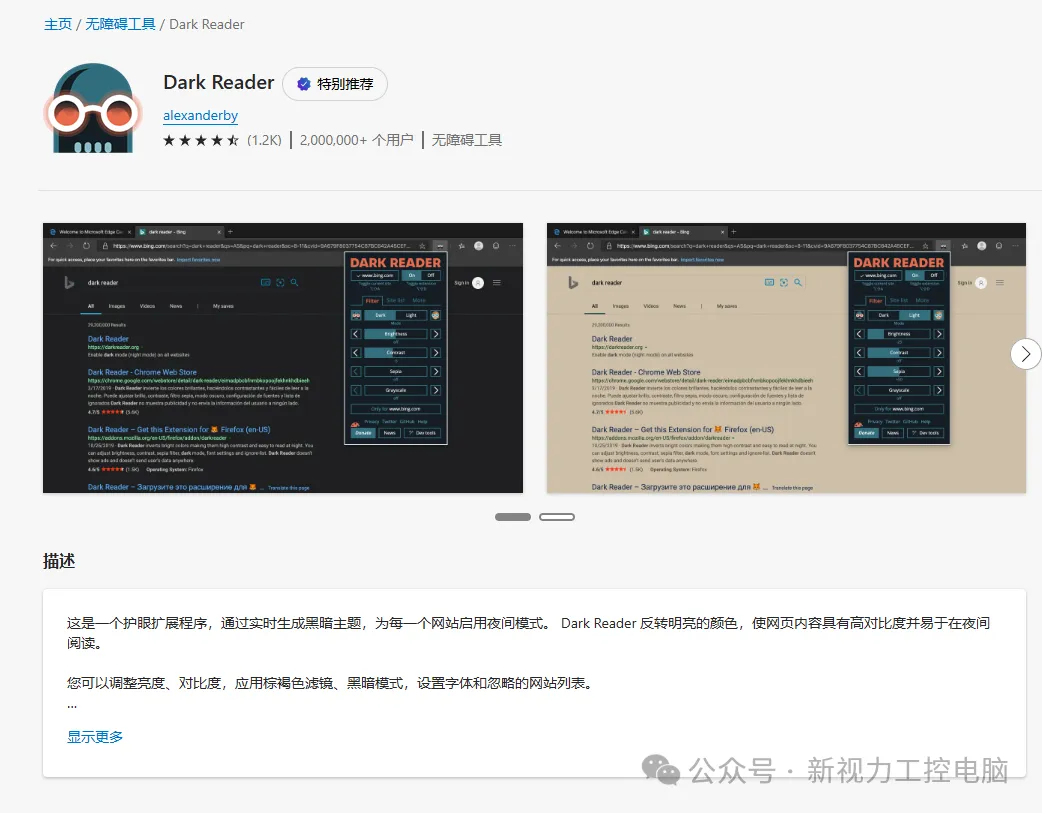
Task: Click description paragraph beginning 这是一个护眼扩展程序
Action: 528,633
